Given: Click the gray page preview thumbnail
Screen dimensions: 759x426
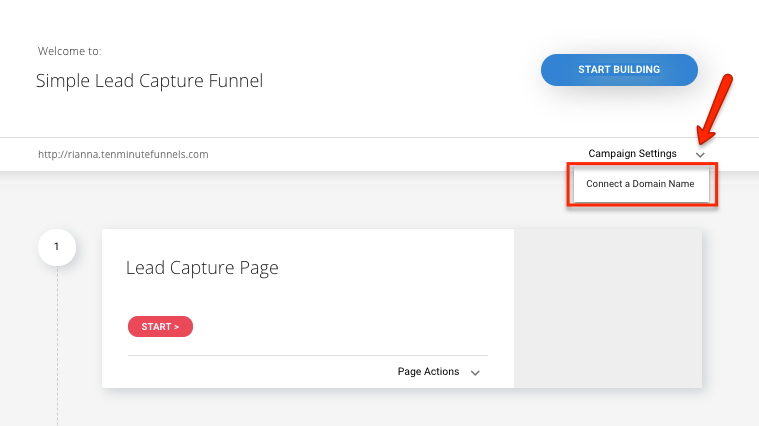Looking at the screenshot, I should coord(608,308).
